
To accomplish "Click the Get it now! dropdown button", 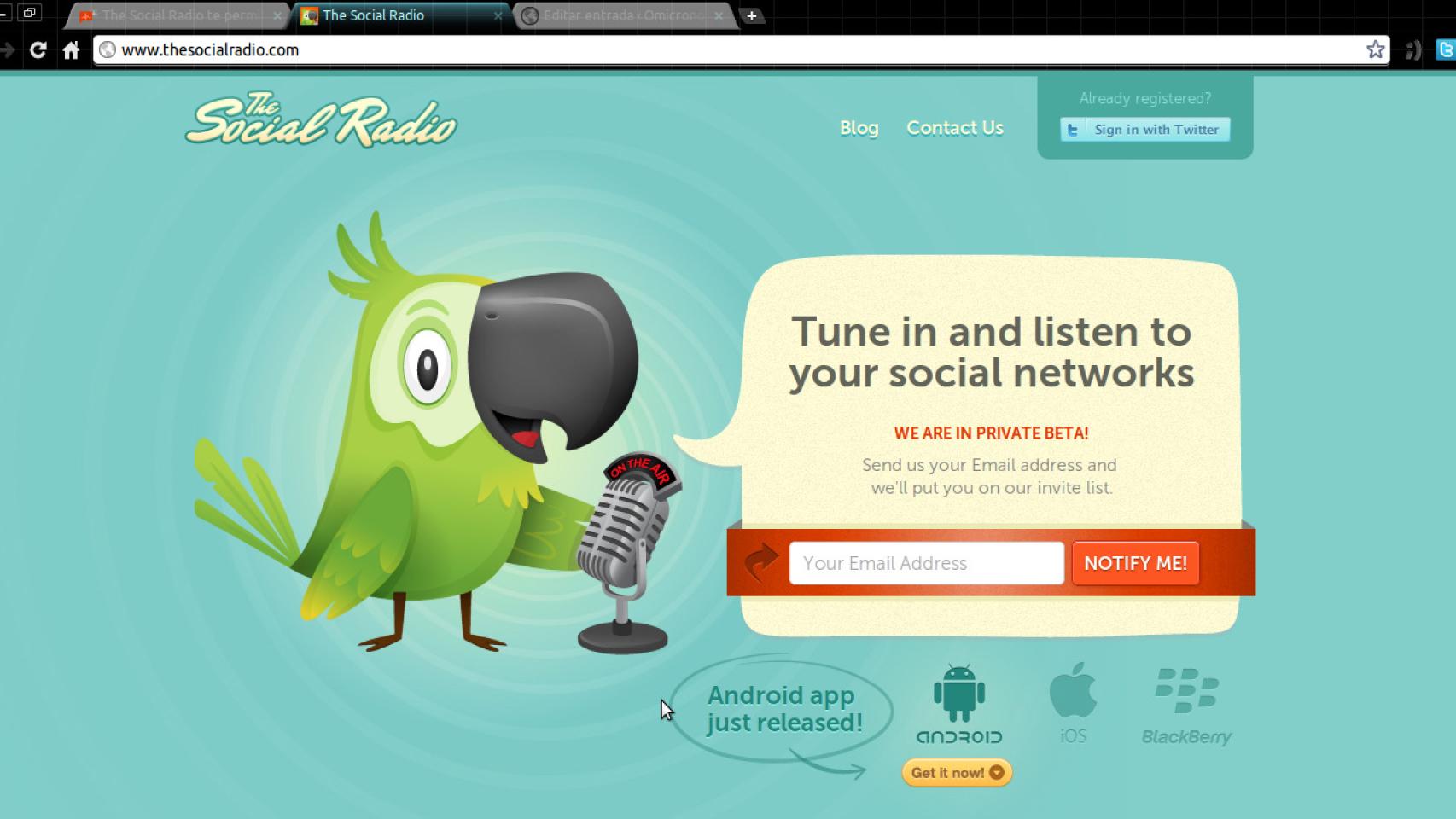I will tap(956, 773).
